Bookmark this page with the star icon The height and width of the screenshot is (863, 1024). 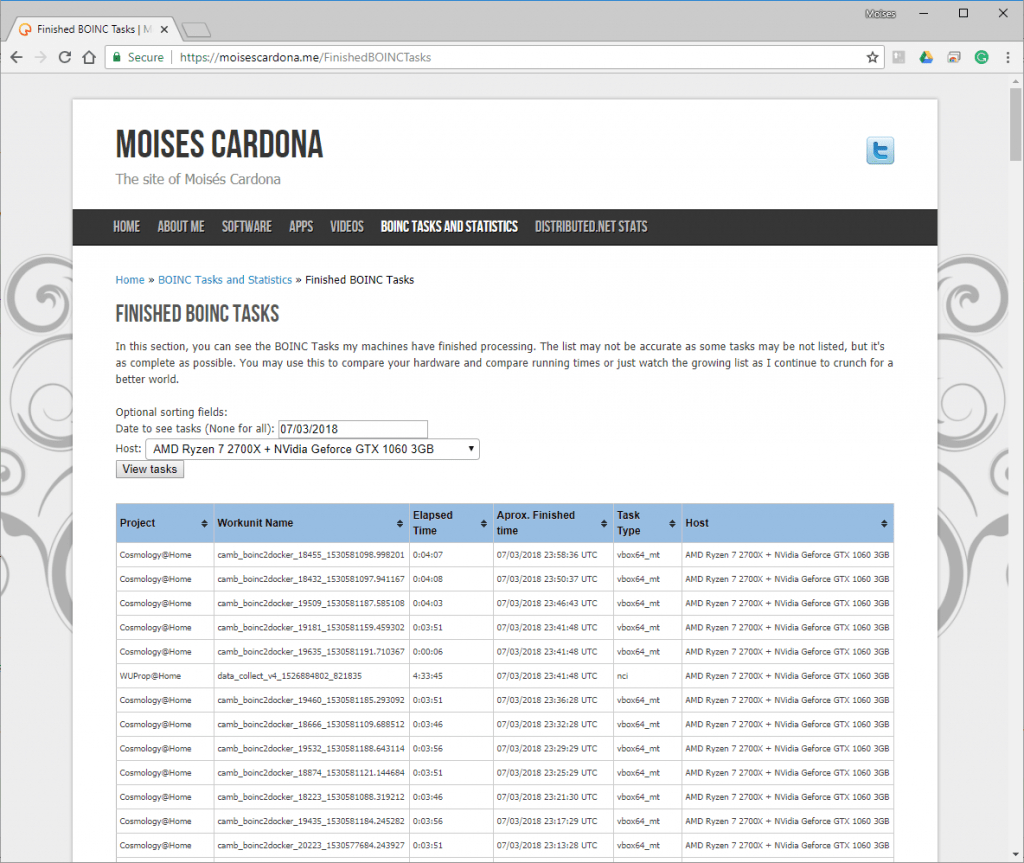coord(872,57)
